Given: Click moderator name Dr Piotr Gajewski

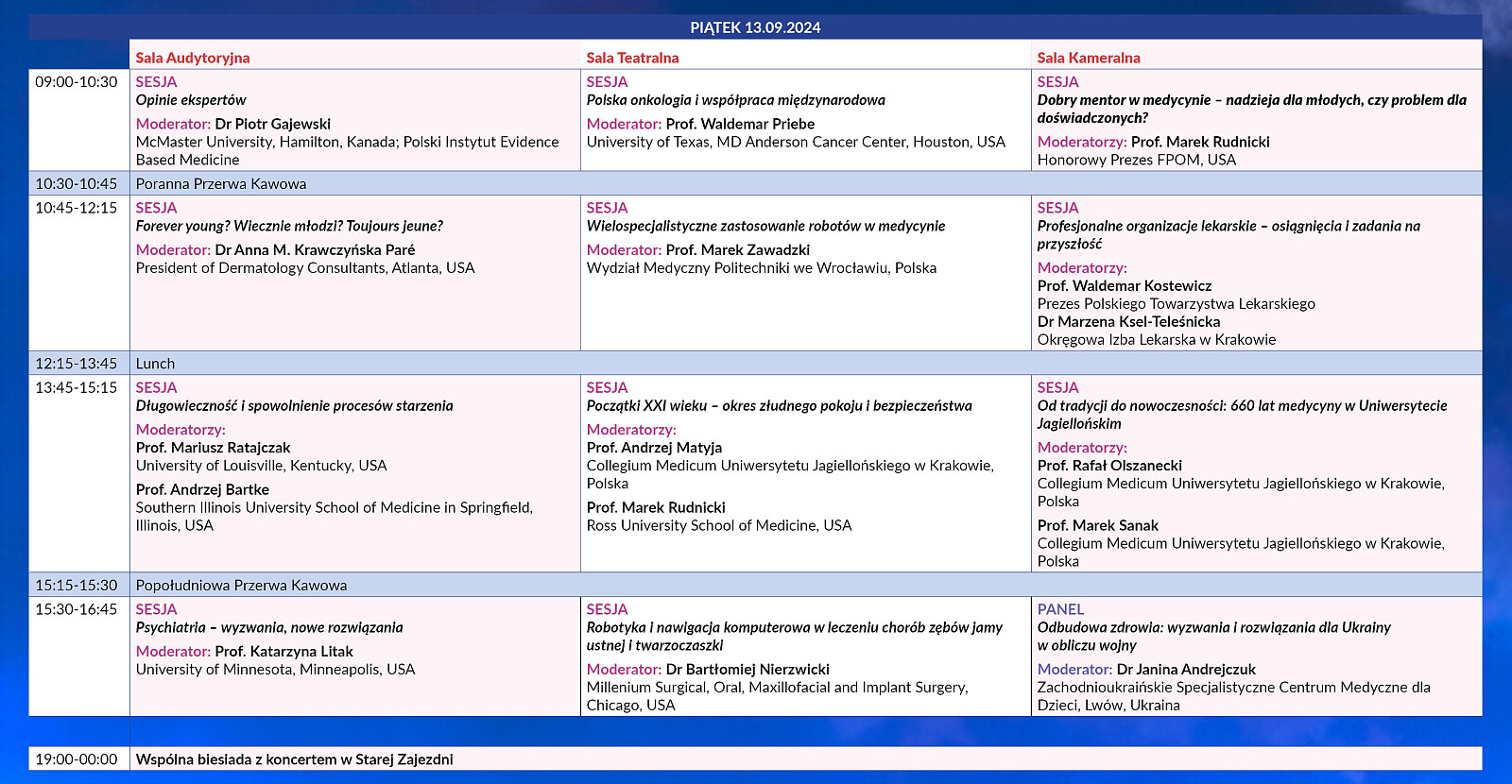Looking at the screenshot, I should coord(272,124).
